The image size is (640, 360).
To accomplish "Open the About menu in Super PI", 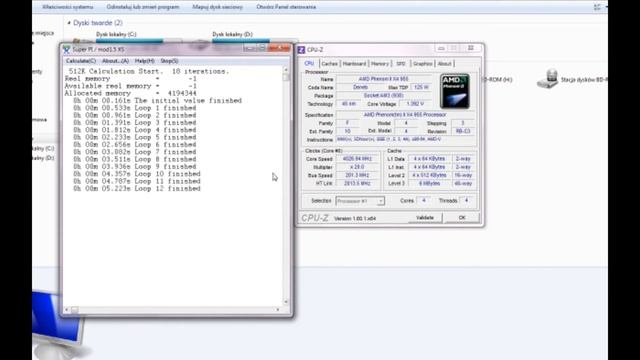I will [x=115, y=61].
